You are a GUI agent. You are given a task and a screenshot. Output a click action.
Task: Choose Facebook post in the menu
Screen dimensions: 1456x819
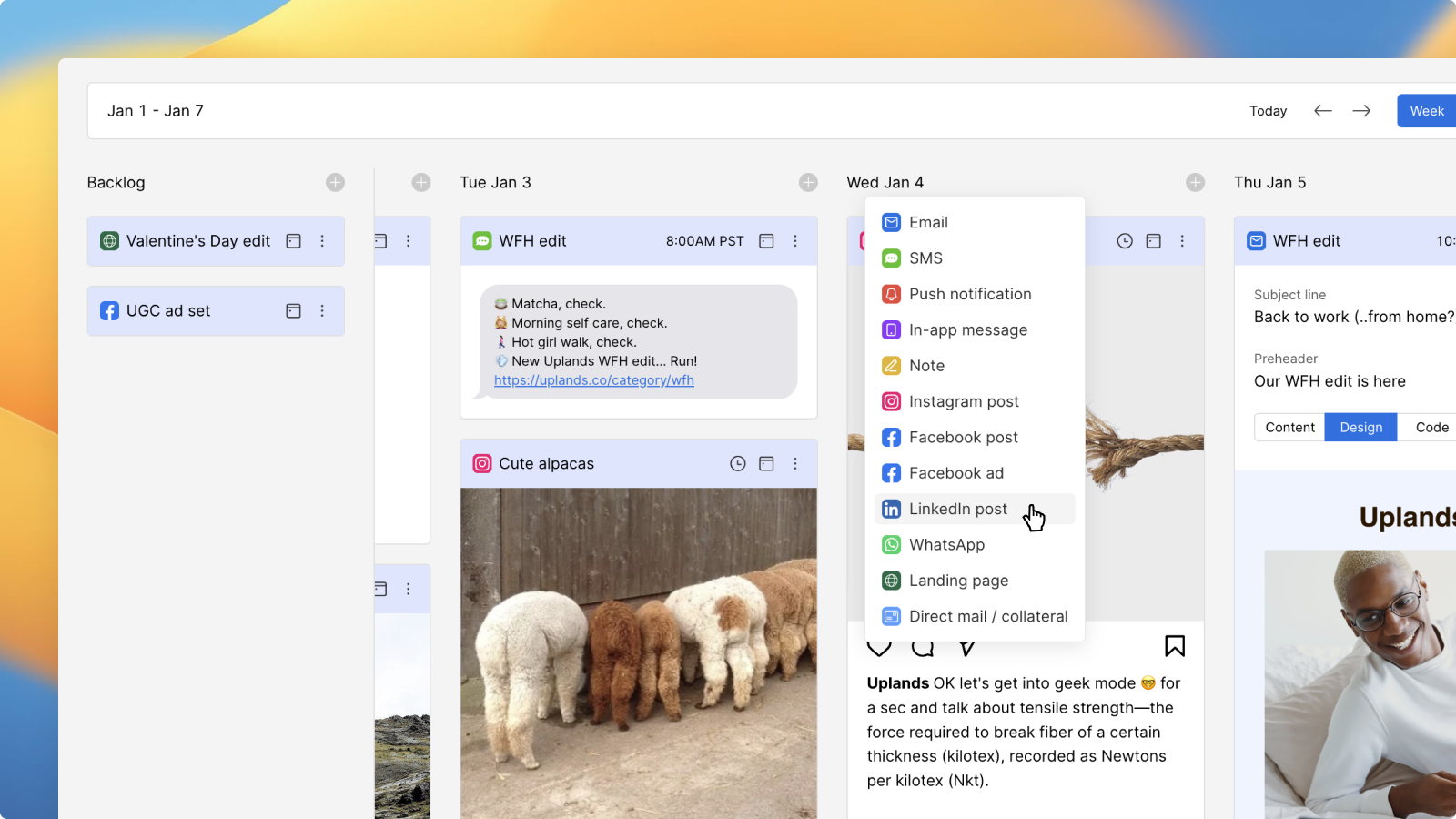975,438
